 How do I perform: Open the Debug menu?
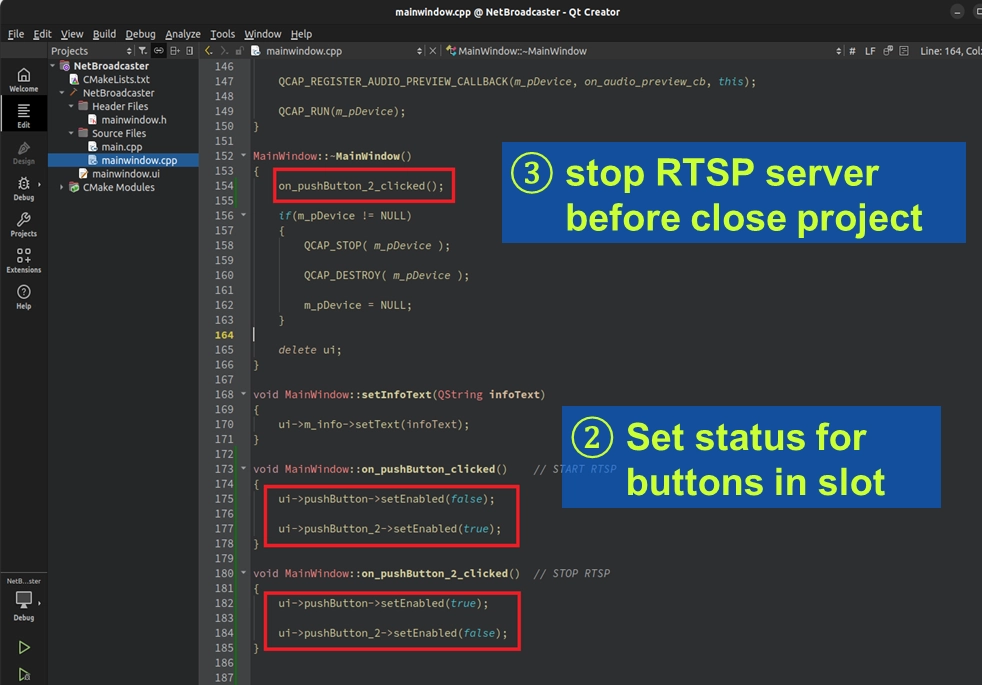tap(140, 34)
